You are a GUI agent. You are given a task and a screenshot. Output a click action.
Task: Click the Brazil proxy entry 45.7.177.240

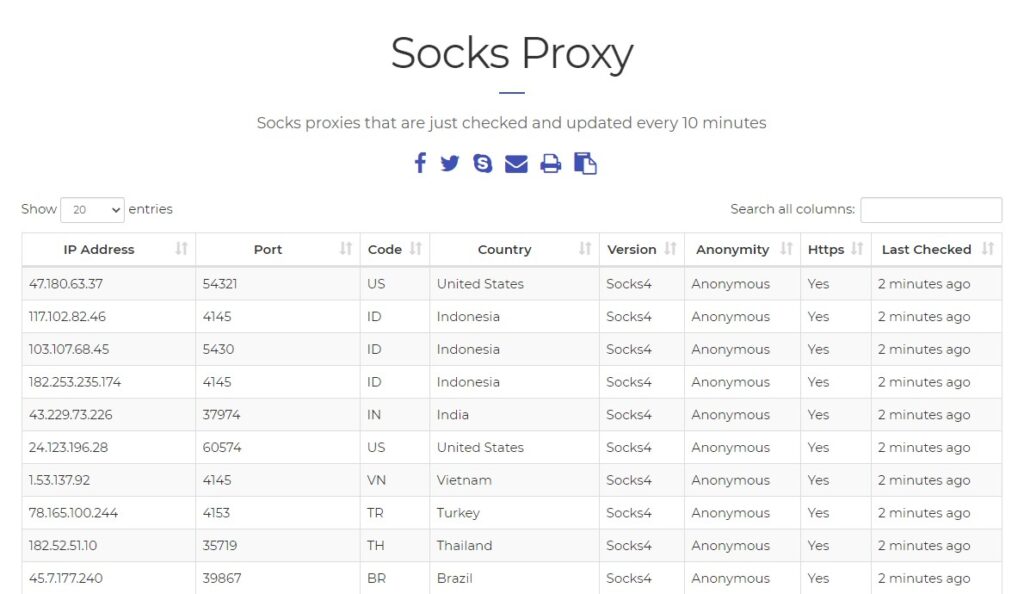(66, 578)
